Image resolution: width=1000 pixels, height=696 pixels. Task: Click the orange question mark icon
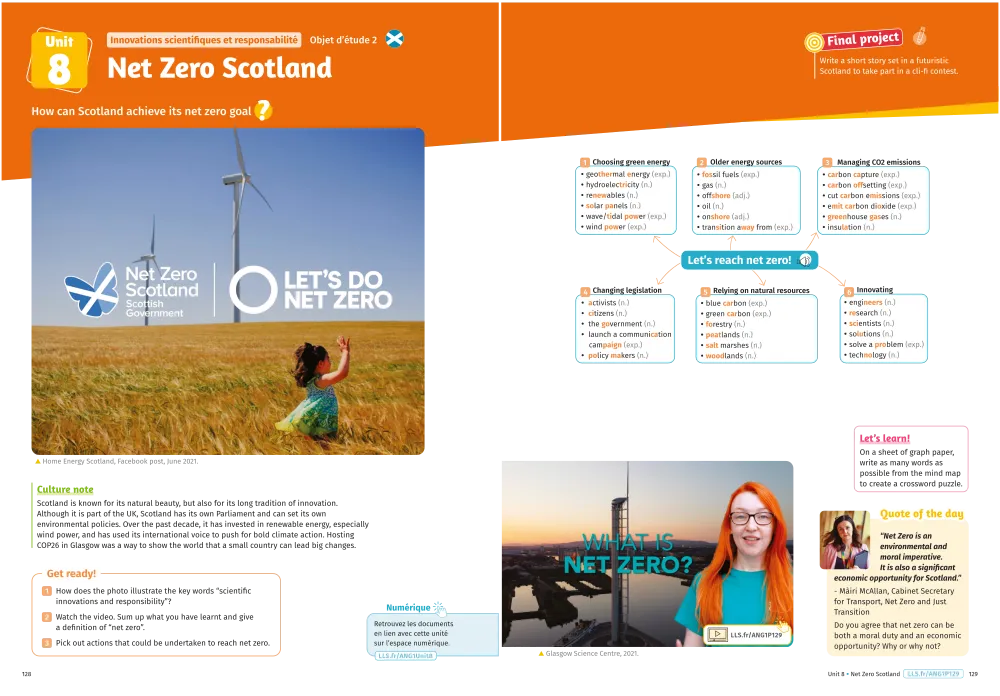pyautogui.click(x=263, y=111)
